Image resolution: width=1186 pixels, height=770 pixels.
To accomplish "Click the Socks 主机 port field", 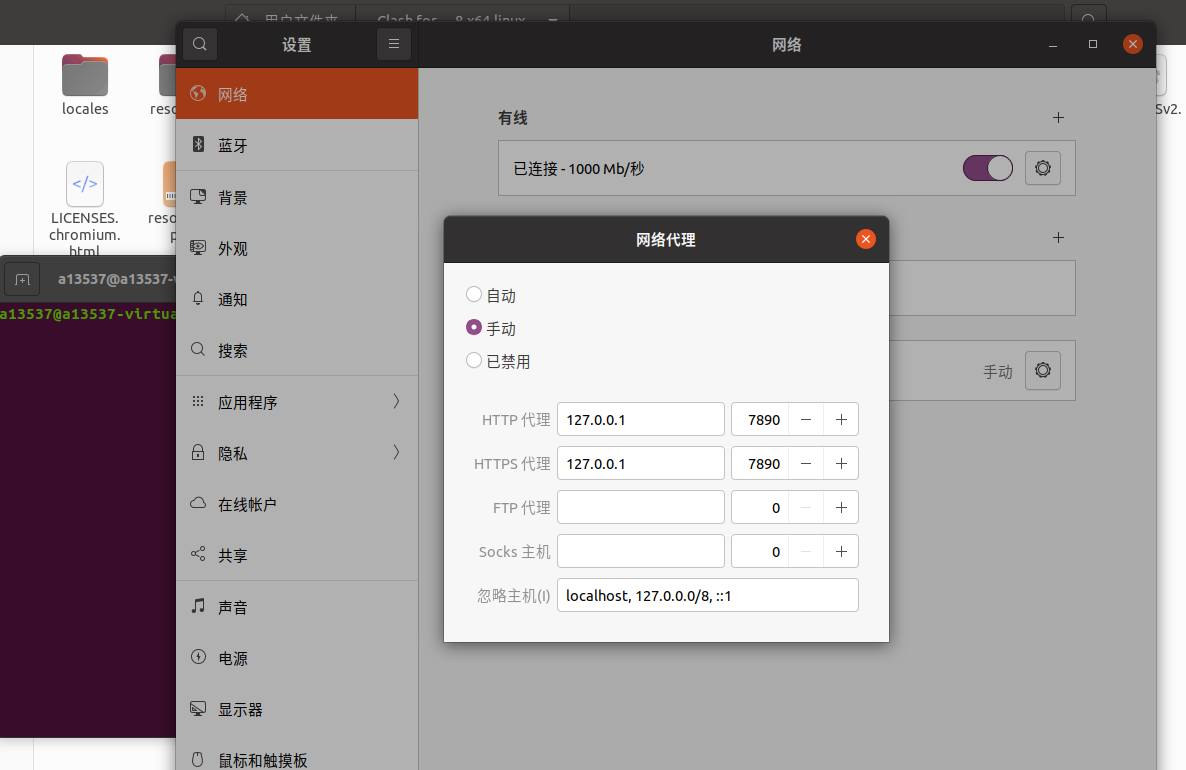I will [760, 551].
